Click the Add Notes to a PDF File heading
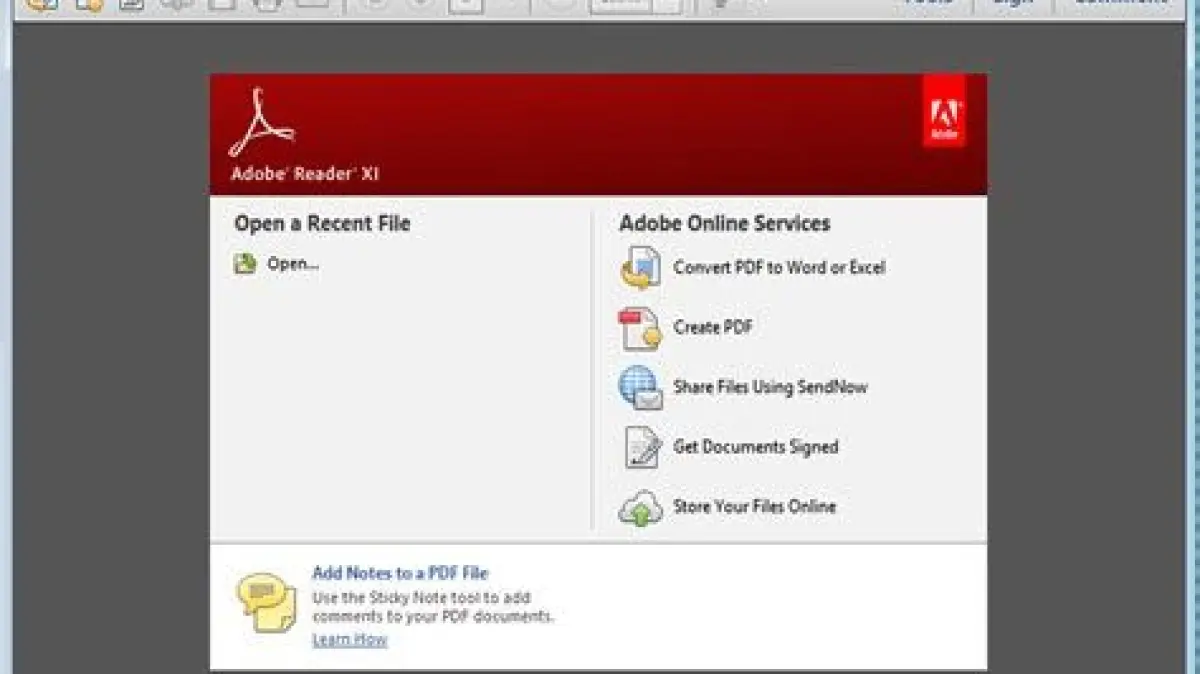This screenshot has height=674, width=1200. [400, 573]
